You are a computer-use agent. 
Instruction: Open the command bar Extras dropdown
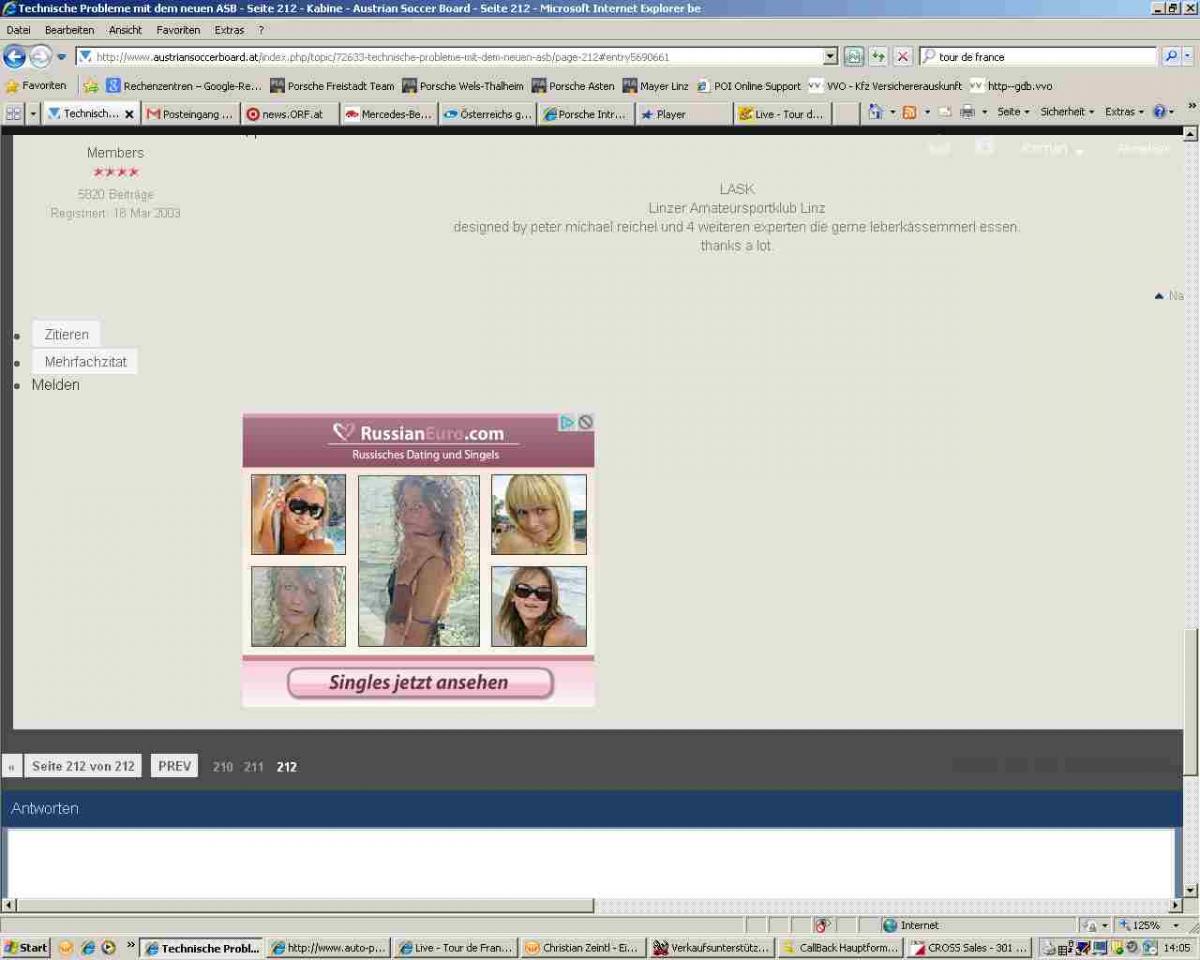tap(1124, 112)
